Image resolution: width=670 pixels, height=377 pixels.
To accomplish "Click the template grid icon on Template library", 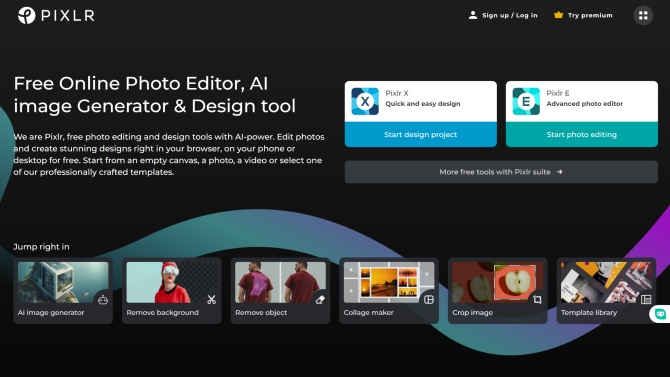I will pos(646,300).
